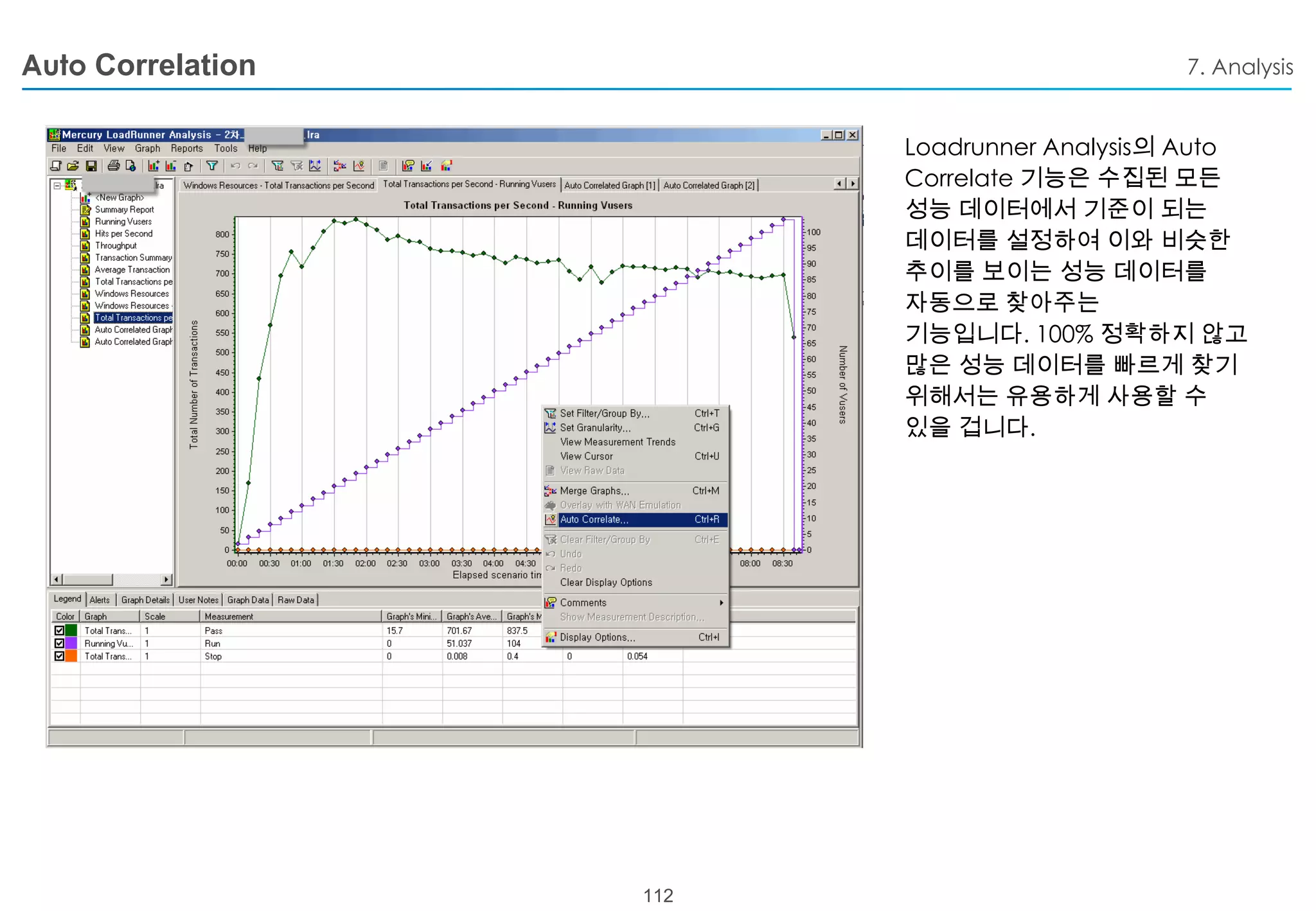Expand the Comments submenu arrow
Viewport: 1316px width, 911px height.
[x=721, y=603]
